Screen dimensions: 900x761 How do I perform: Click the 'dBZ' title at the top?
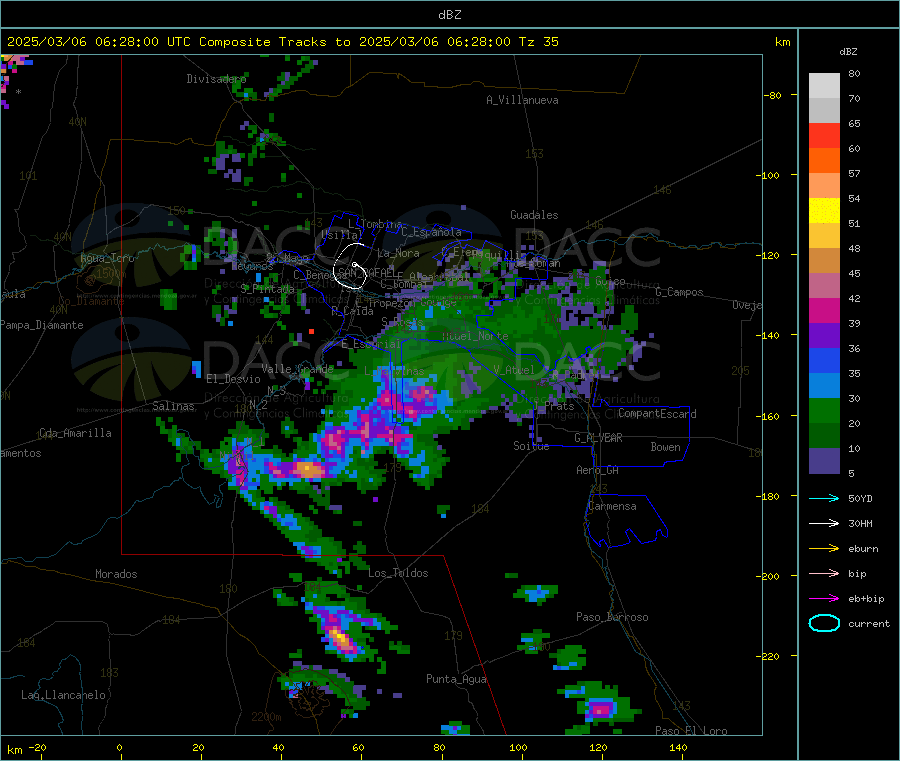click(449, 14)
